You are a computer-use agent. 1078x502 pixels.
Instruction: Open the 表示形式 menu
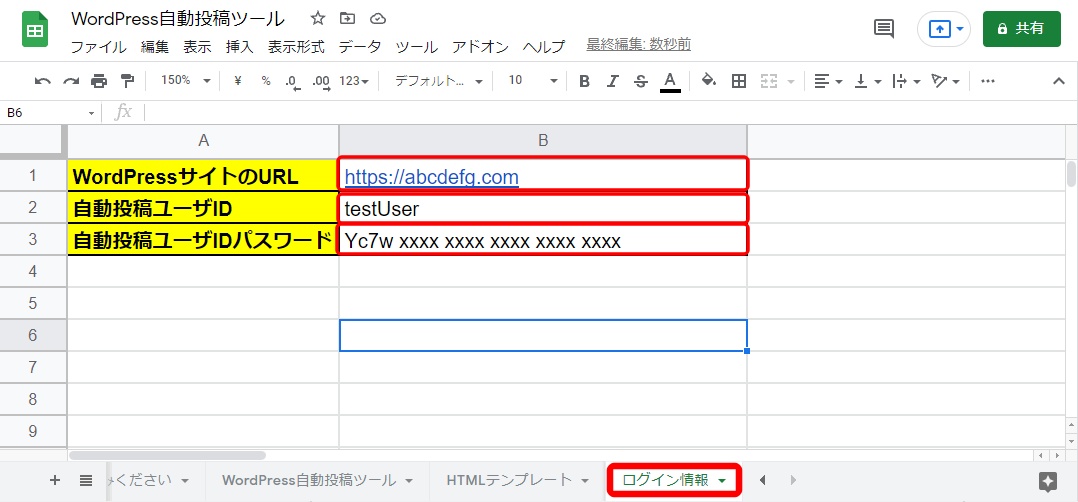[296, 47]
